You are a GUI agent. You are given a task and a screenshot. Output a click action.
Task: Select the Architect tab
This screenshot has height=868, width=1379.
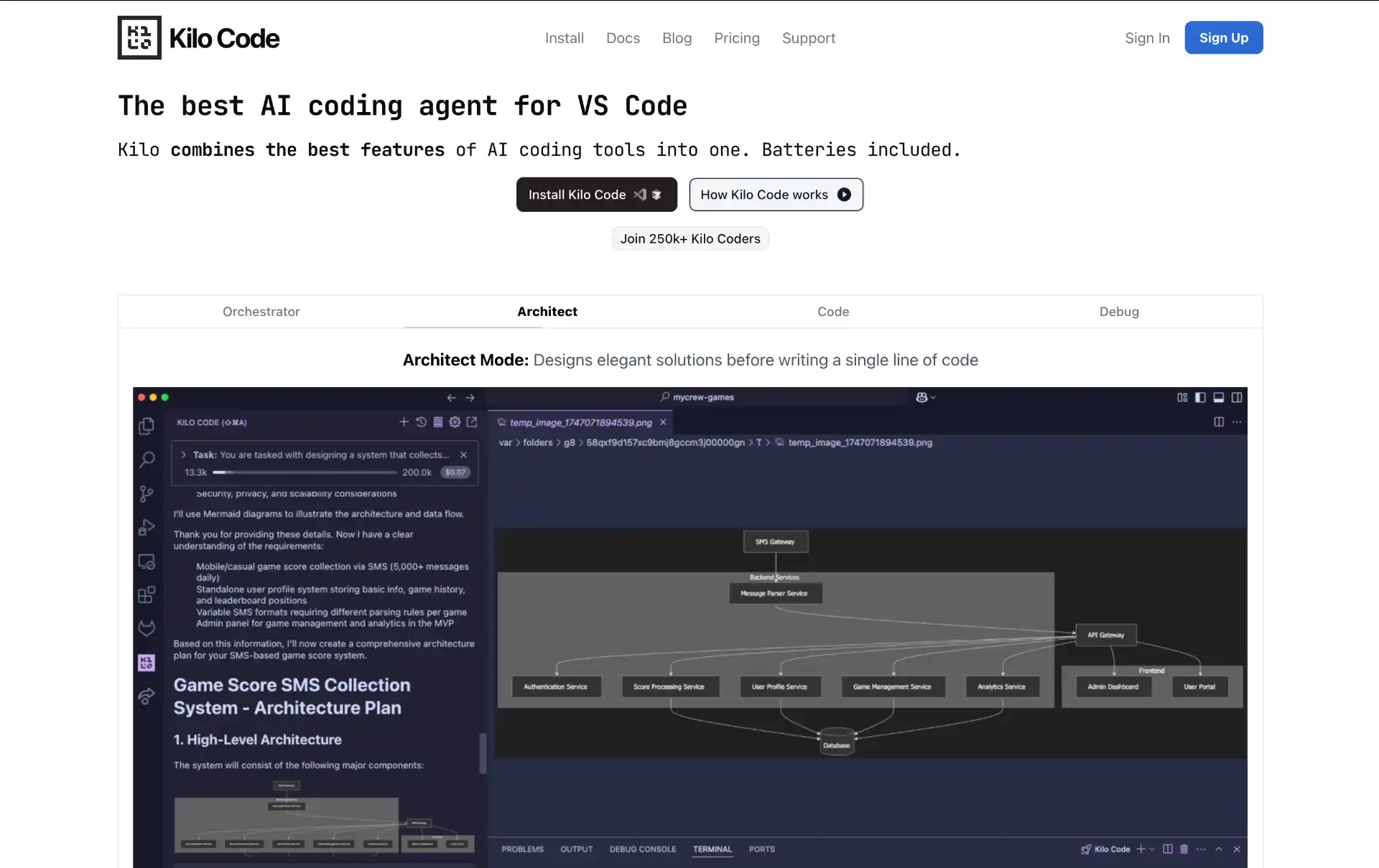click(x=547, y=312)
